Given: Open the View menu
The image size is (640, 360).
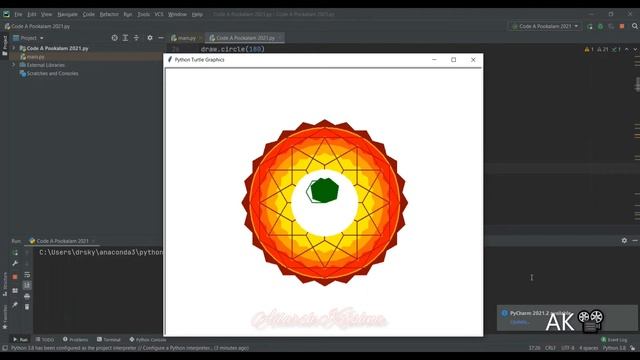Looking at the screenshot, I should [46, 14].
